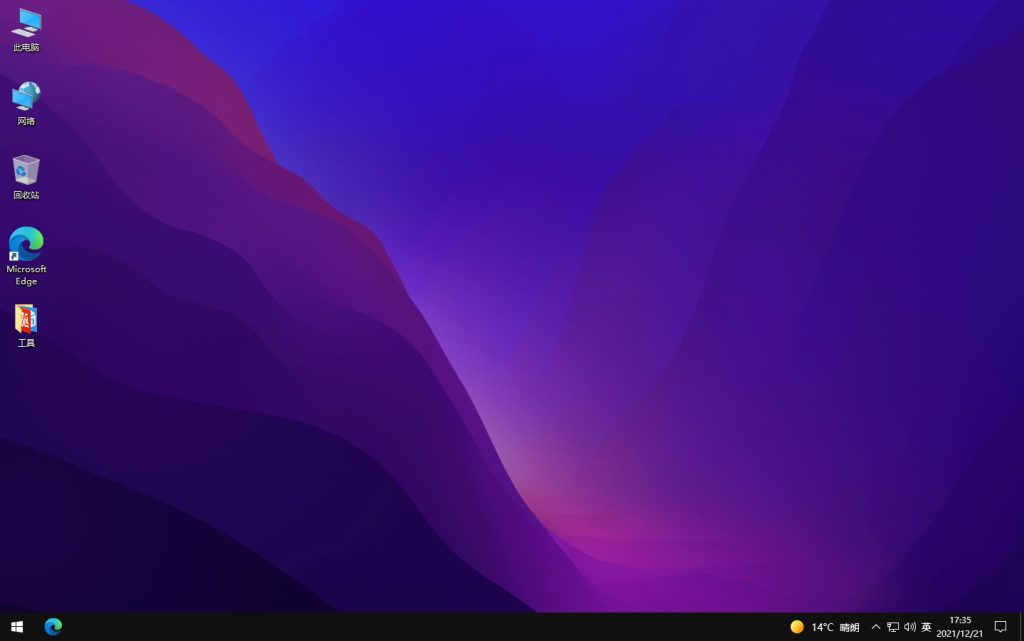Expand the network connections flyout
The image size is (1024, 641).
click(891, 628)
